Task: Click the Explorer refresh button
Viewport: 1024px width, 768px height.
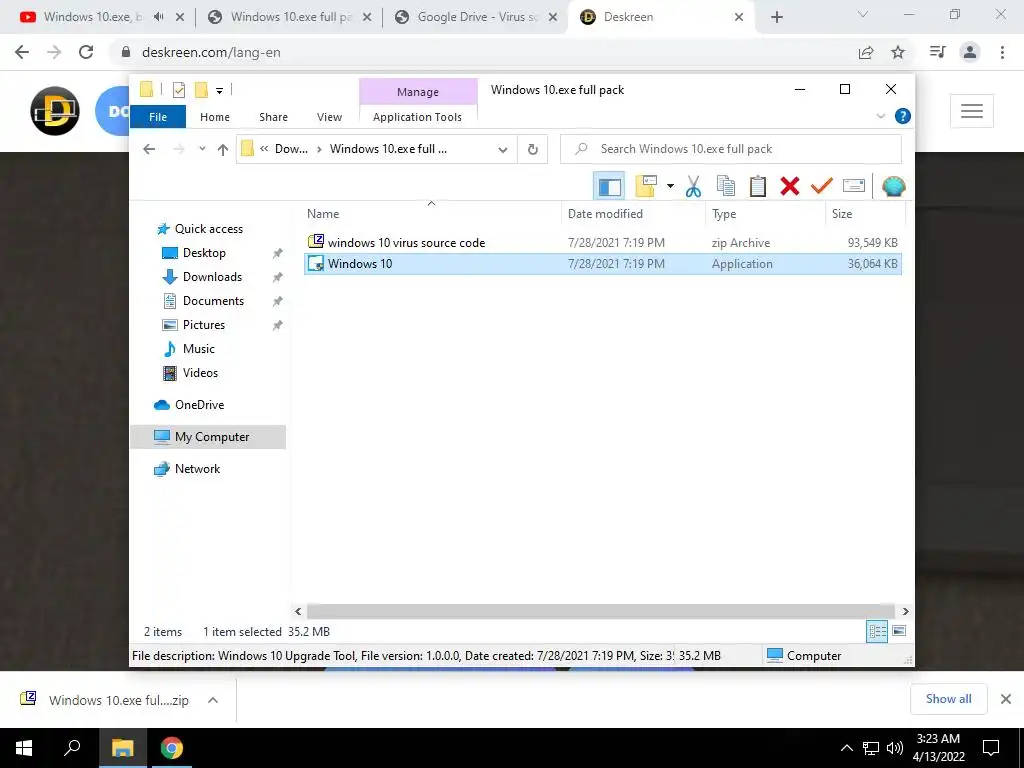Action: click(532, 150)
